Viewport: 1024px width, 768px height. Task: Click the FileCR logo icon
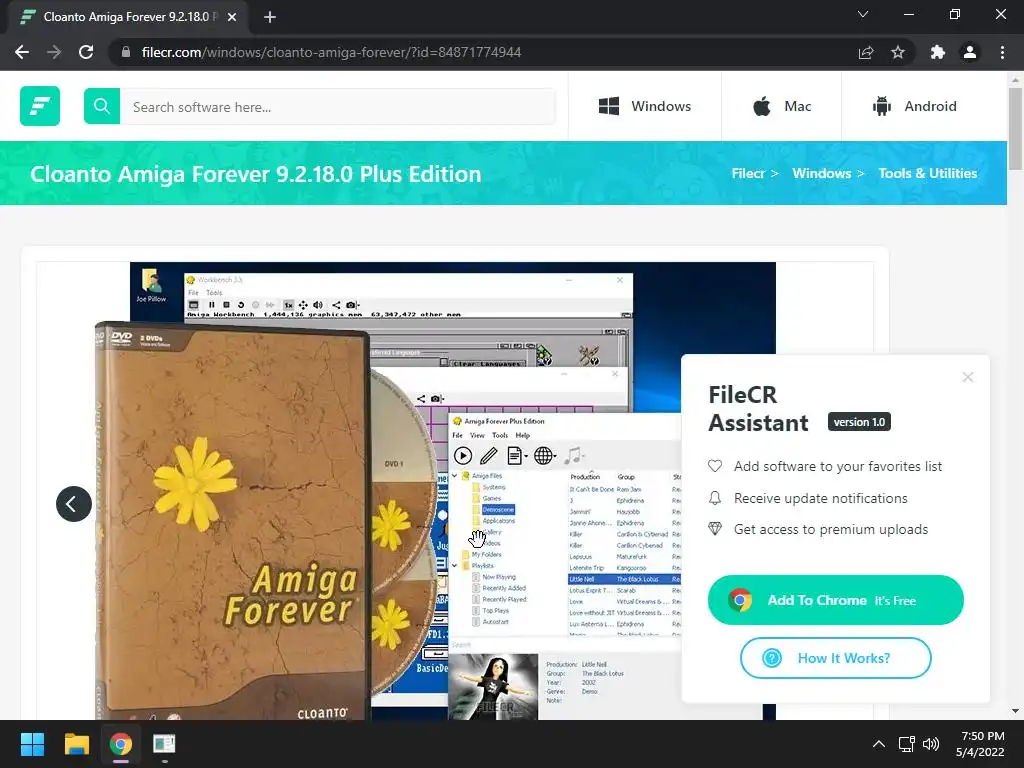[40, 106]
